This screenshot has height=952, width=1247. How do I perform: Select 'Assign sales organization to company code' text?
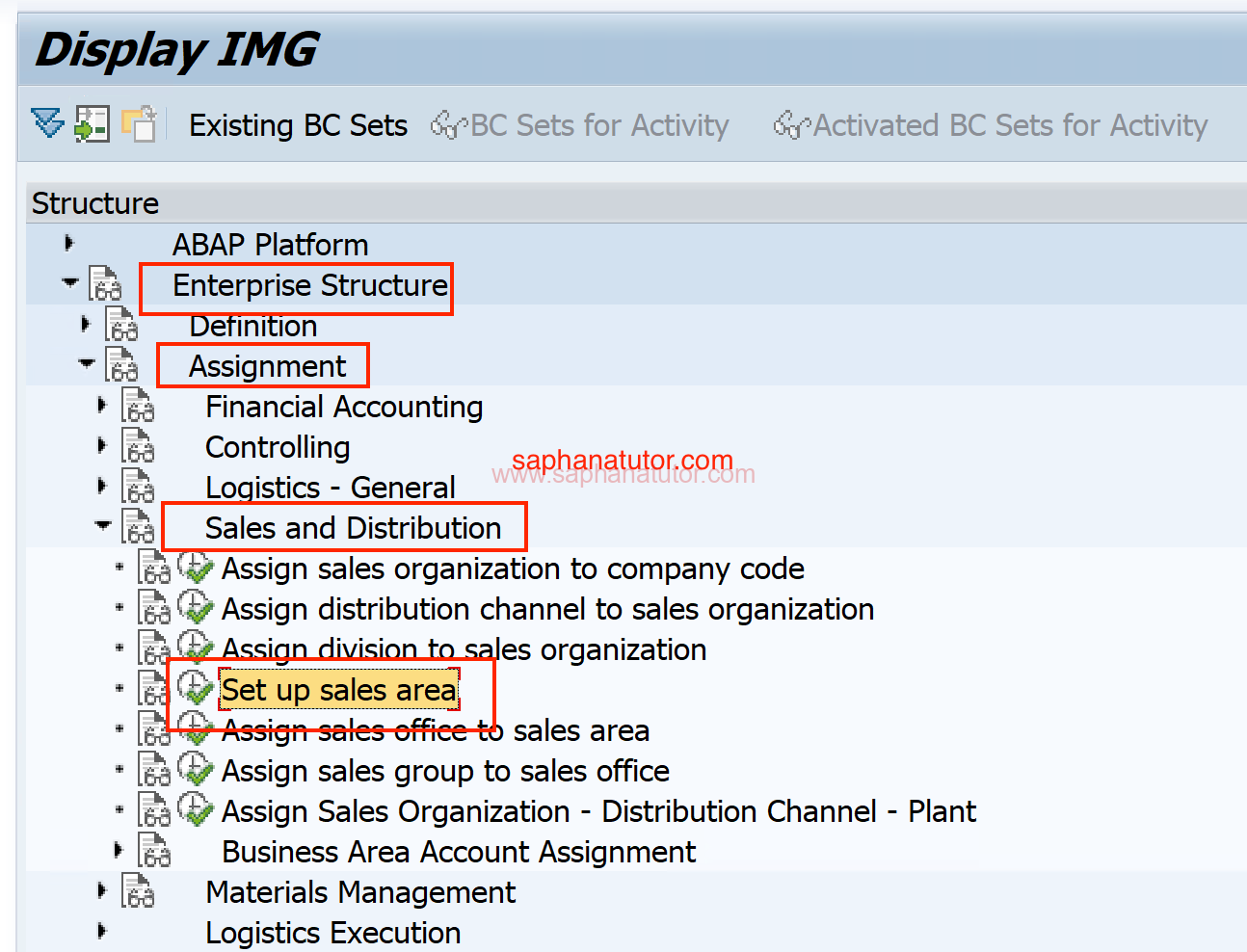(513, 569)
